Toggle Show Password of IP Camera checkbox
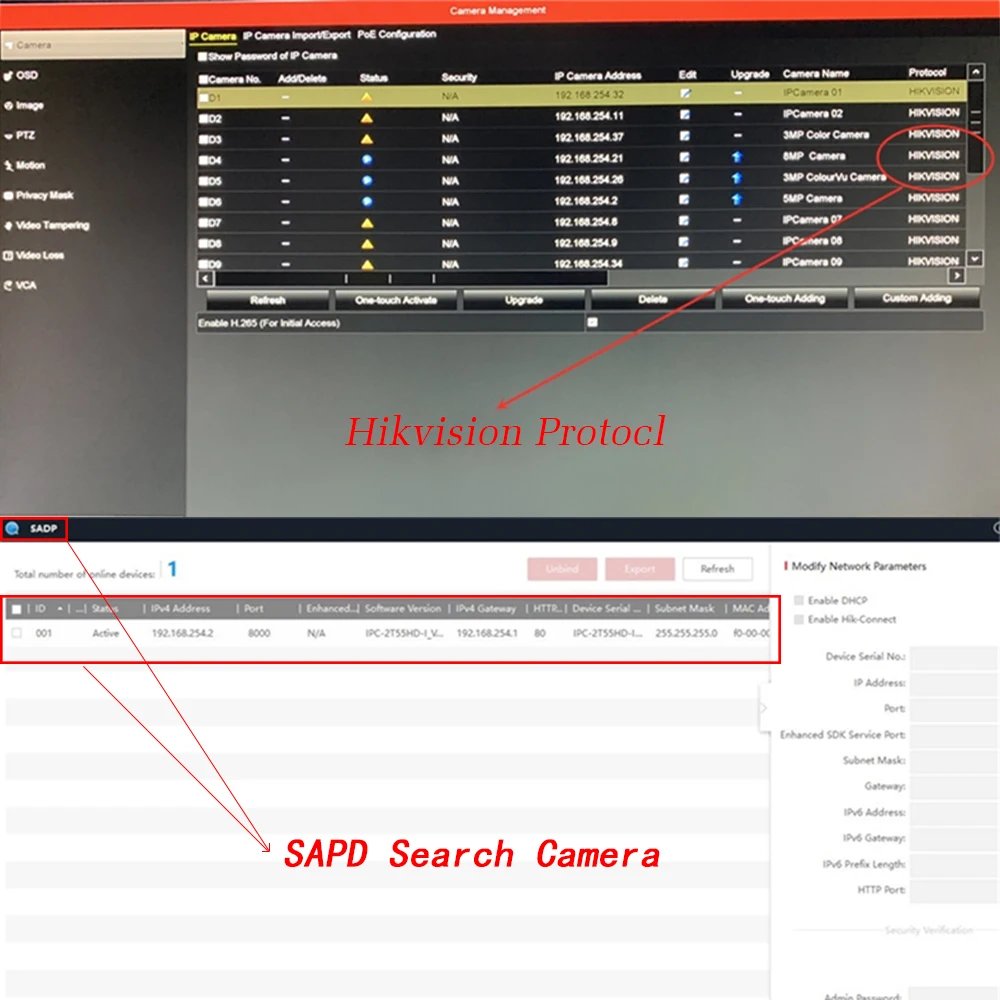Viewport: 1000px width, 1000px height. click(202, 57)
